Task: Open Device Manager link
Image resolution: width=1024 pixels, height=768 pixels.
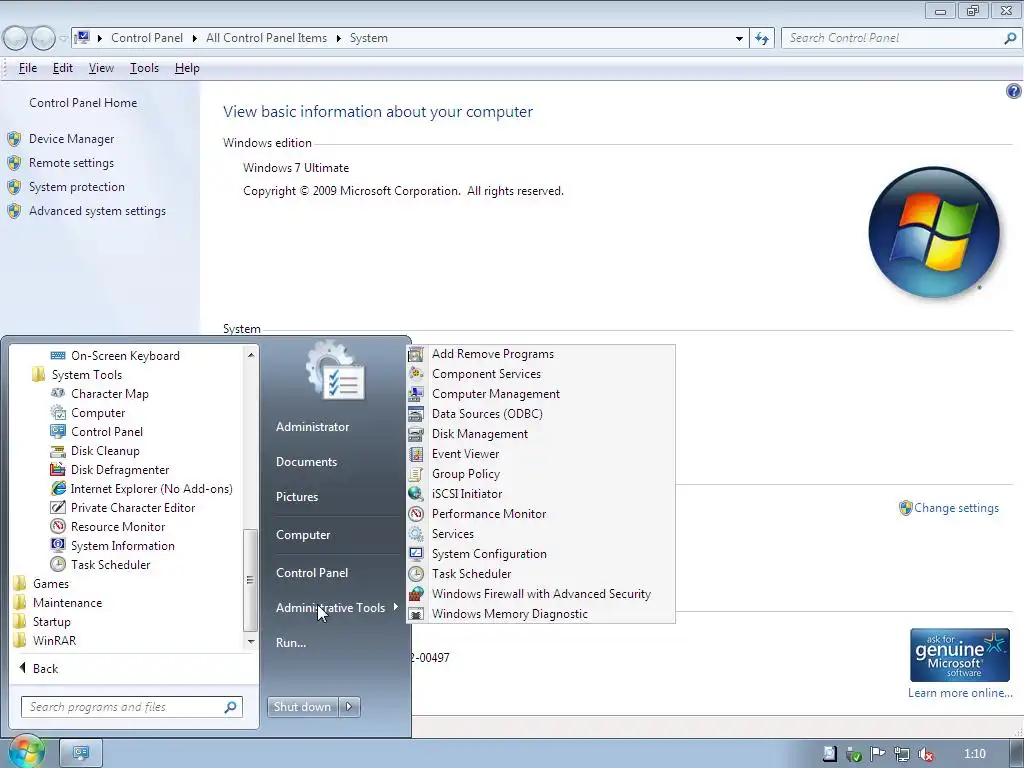Action: pyautogui.click(x=71, y=139)
